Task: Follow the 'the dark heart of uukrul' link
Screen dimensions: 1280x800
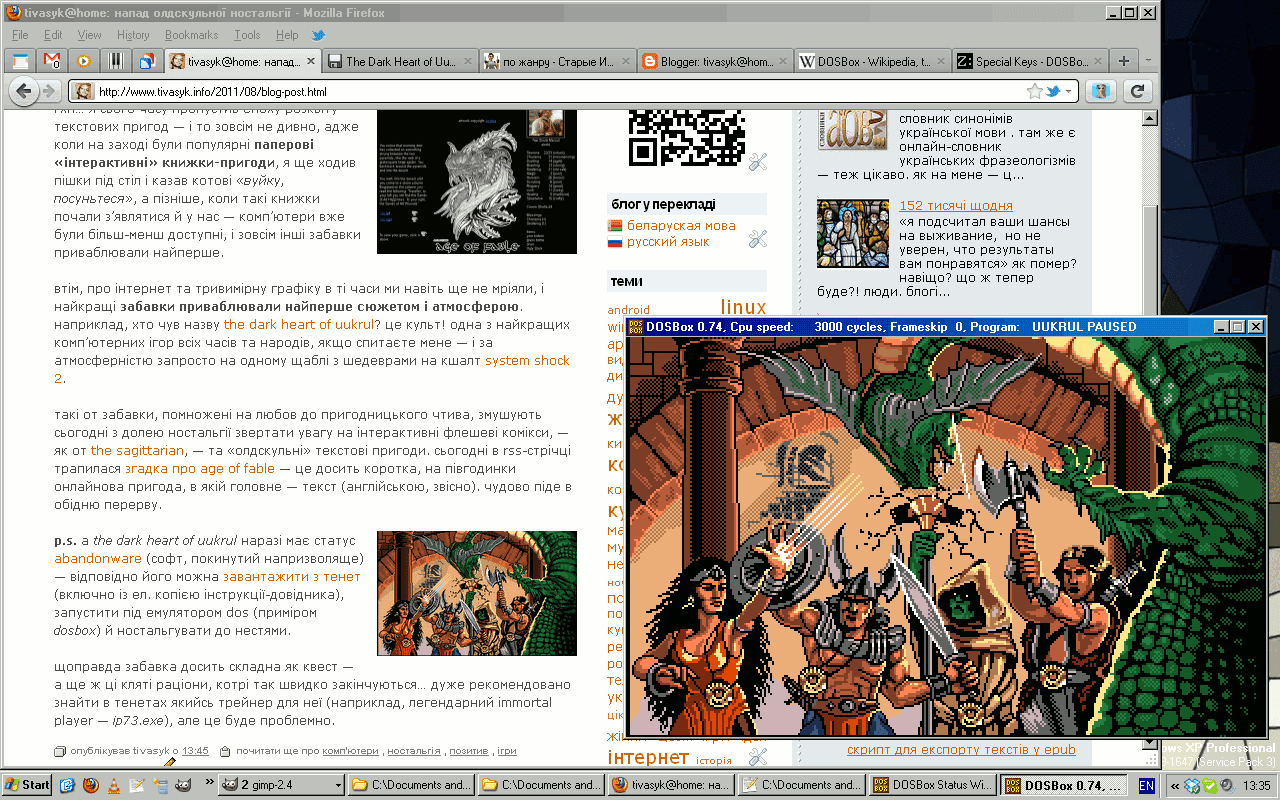Action: coord(299,324)
